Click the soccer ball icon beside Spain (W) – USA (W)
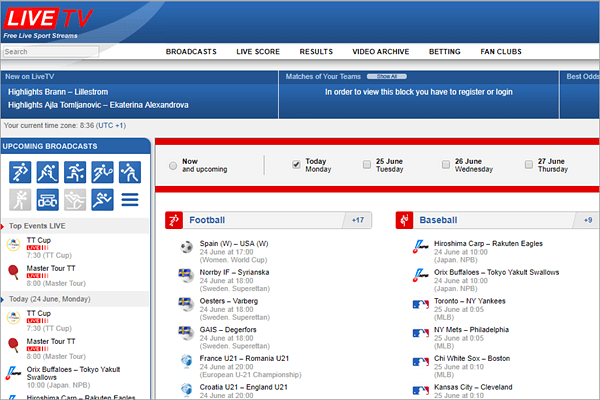Viewport: 600px width, 400px height. (186, 247)
